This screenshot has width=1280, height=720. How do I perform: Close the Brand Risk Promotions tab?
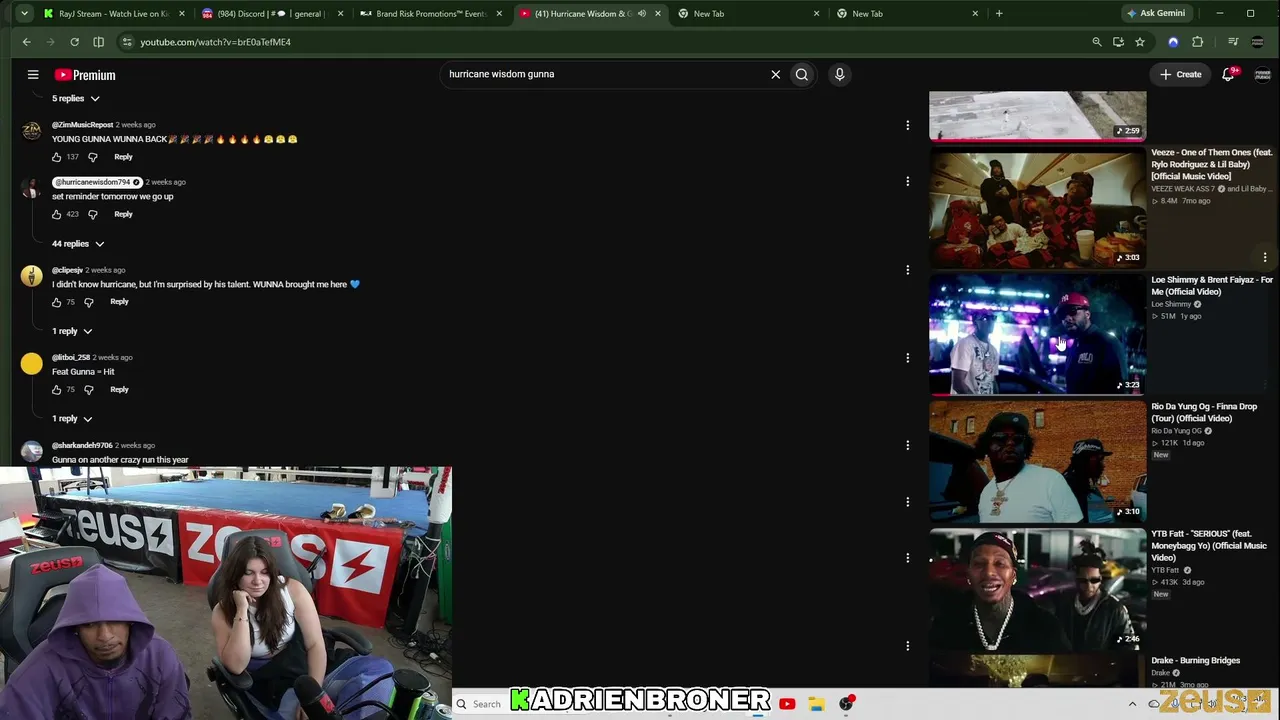tap(499, 14)
